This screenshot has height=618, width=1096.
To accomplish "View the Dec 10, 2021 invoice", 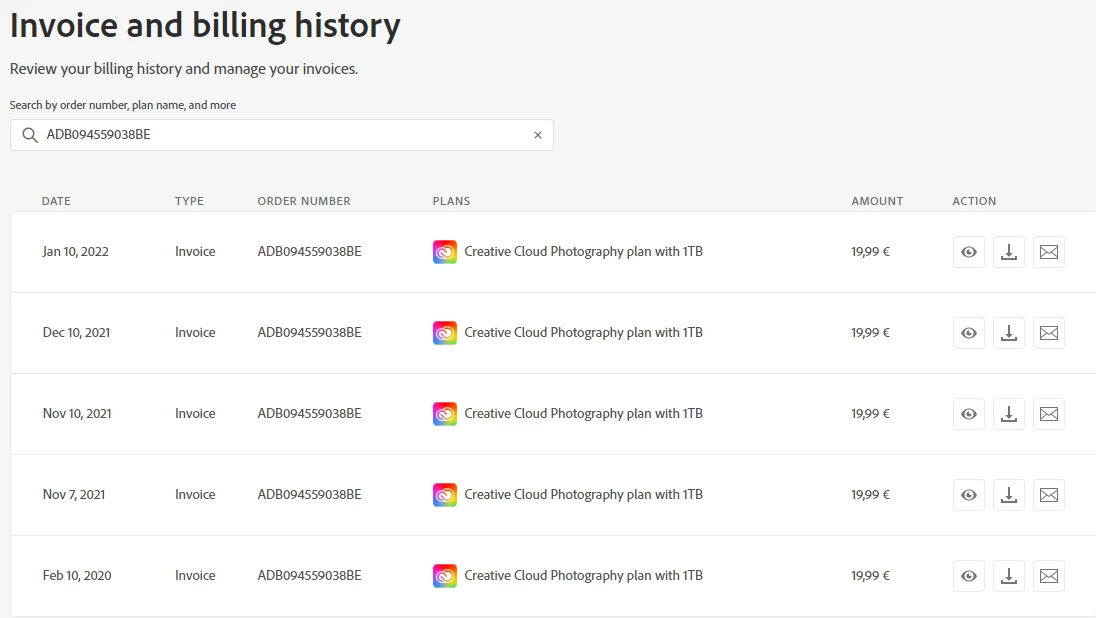I will coord(969,333).
